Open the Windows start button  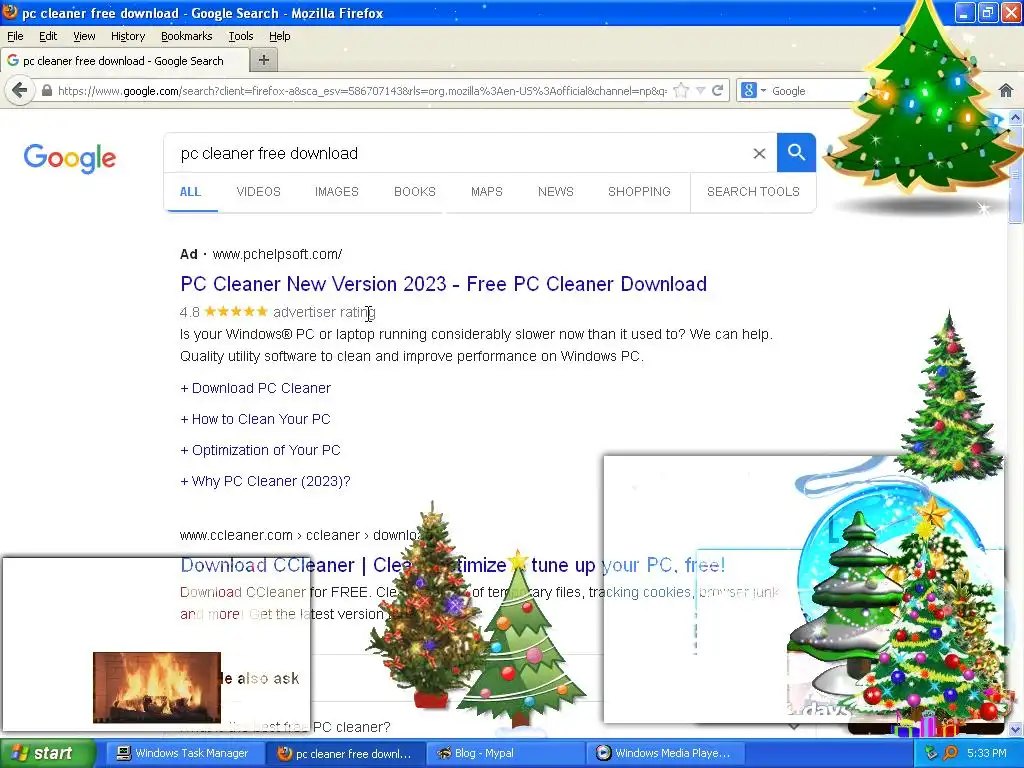(47, 754)
